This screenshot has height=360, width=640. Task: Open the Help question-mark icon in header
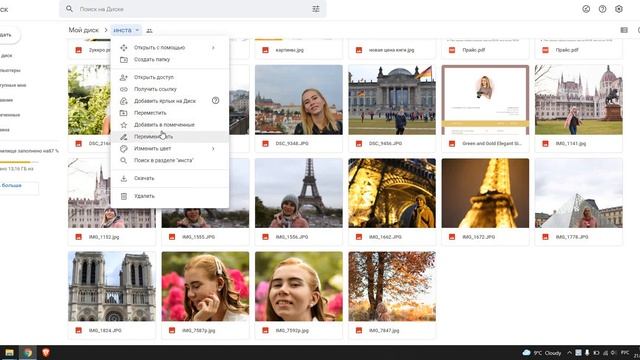pyautogui.click(x=602, y=9)
